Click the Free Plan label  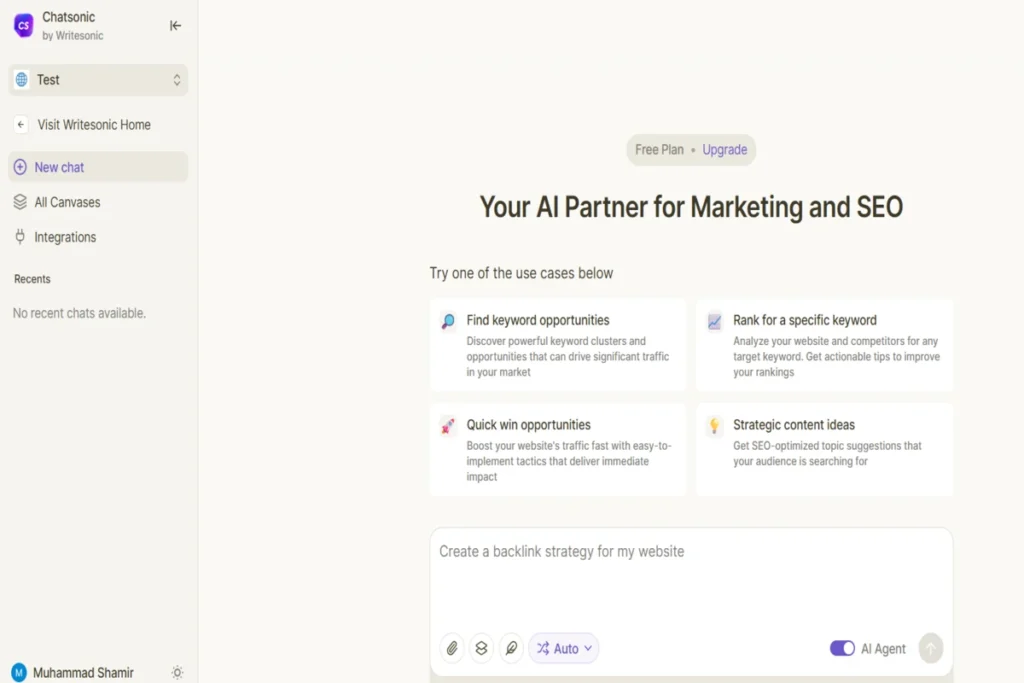click(659, 150)
